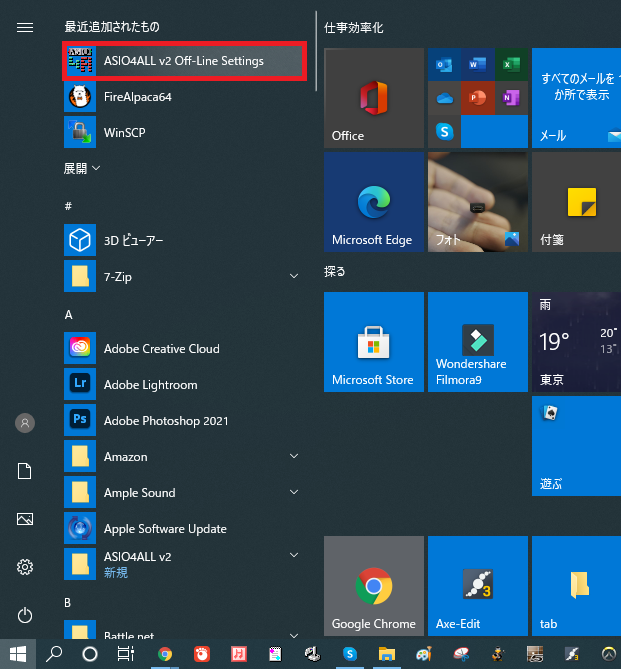Open the Microsoft Edge tile
The height and width of the screenshot is (669, 621).
(x=374, y=202)
